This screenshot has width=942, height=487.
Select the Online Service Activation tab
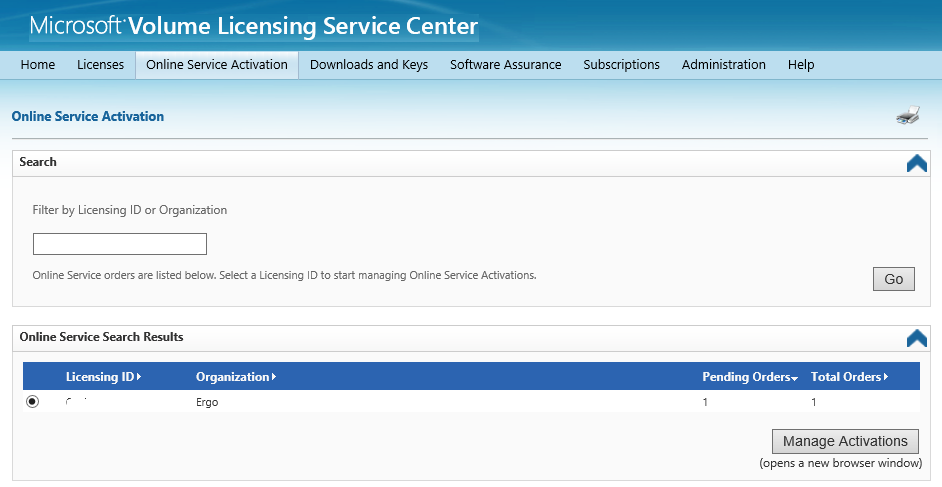[x=217, y=65]
